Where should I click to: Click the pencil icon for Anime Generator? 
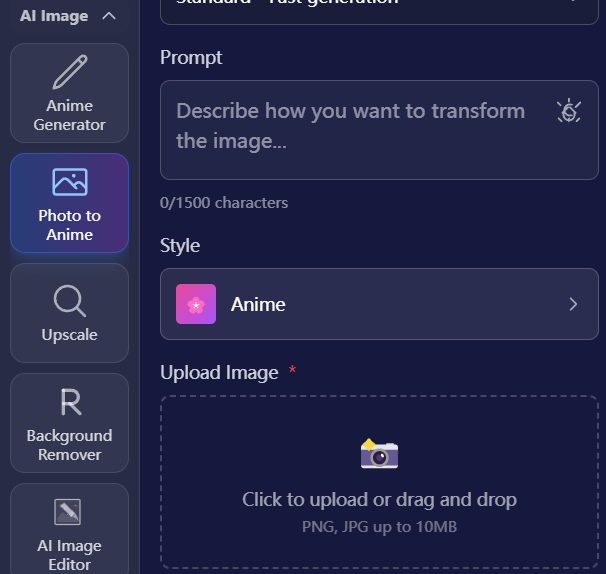(69, 73)
